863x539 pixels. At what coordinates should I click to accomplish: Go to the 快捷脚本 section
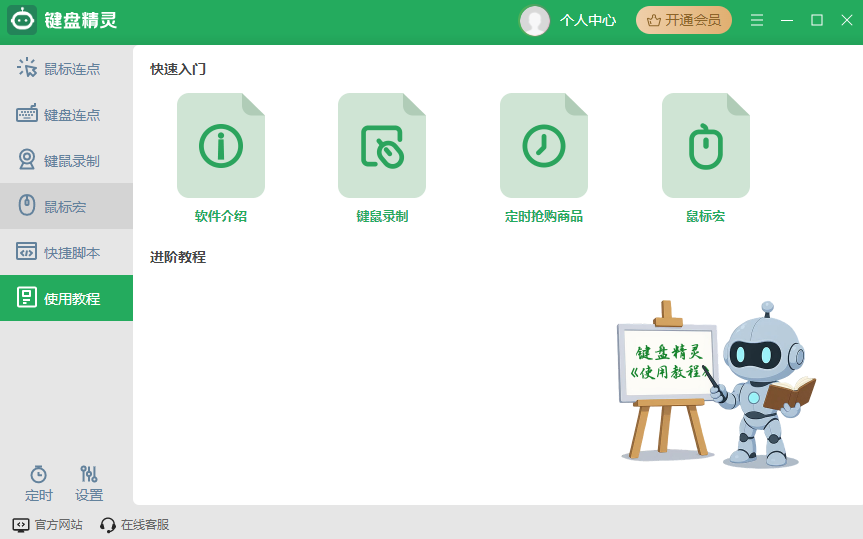[x=66, y=253]
